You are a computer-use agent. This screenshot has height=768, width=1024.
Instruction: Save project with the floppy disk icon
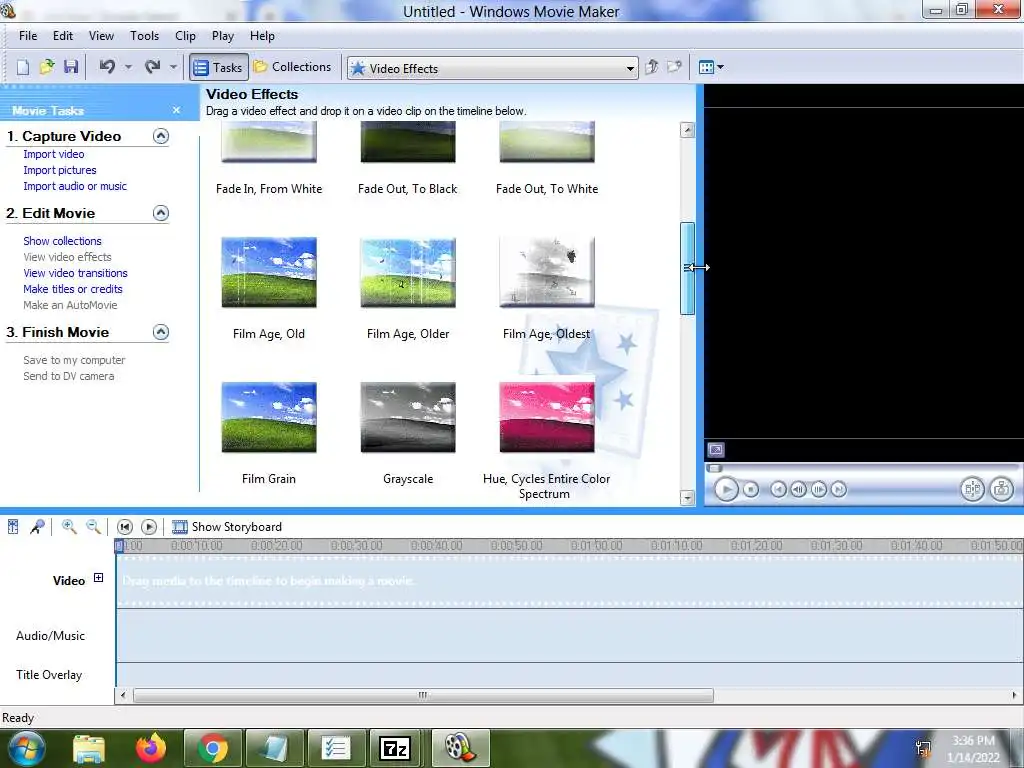click(x=71, y=67)
